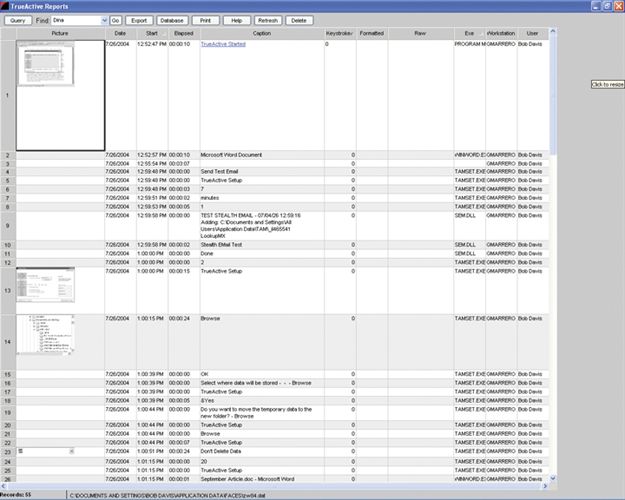Click the Keystrokes column header
Image resolution: width=625 pixels, height=500 pixels.
[x=341, y=33]
